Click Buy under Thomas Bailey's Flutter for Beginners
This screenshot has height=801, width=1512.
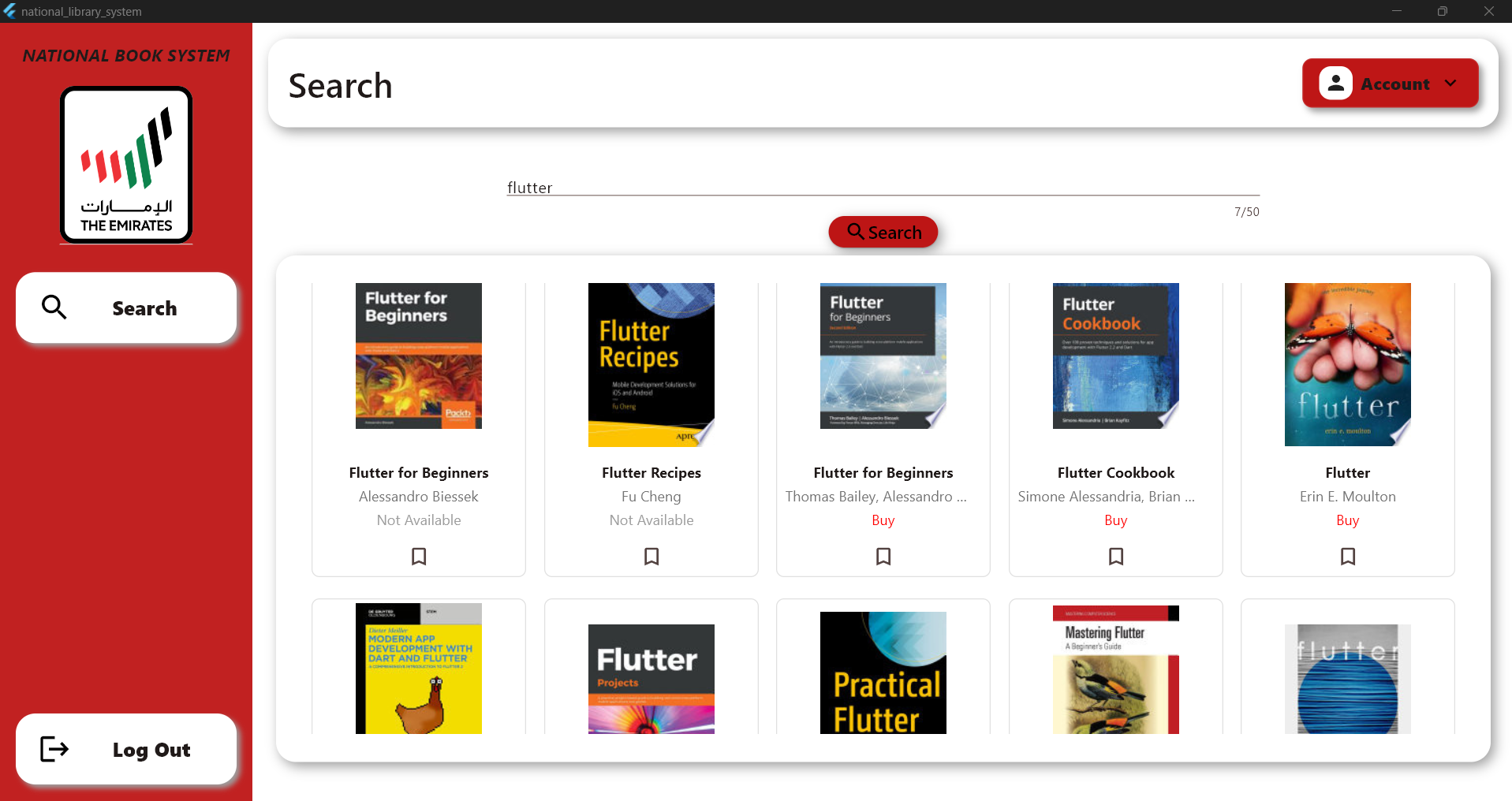click(883, 520)
